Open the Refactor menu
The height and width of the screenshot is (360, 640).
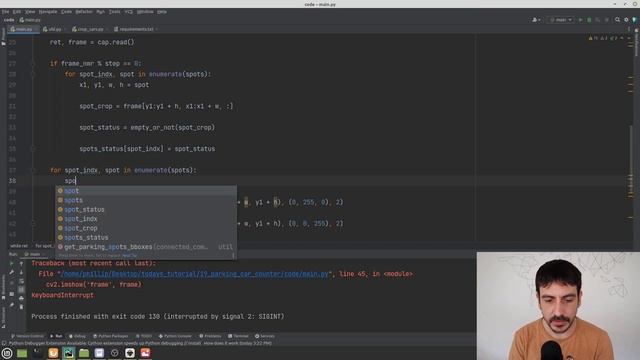tap(84, 11)
